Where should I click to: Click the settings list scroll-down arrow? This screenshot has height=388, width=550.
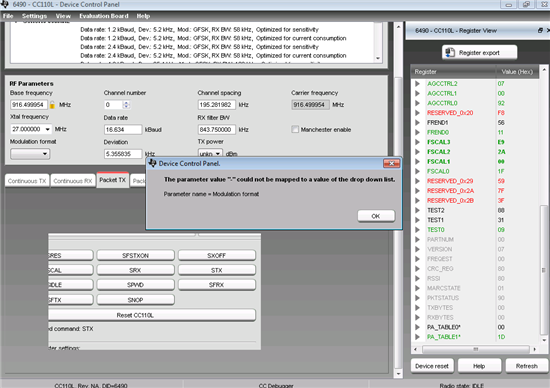coord(378,58)
